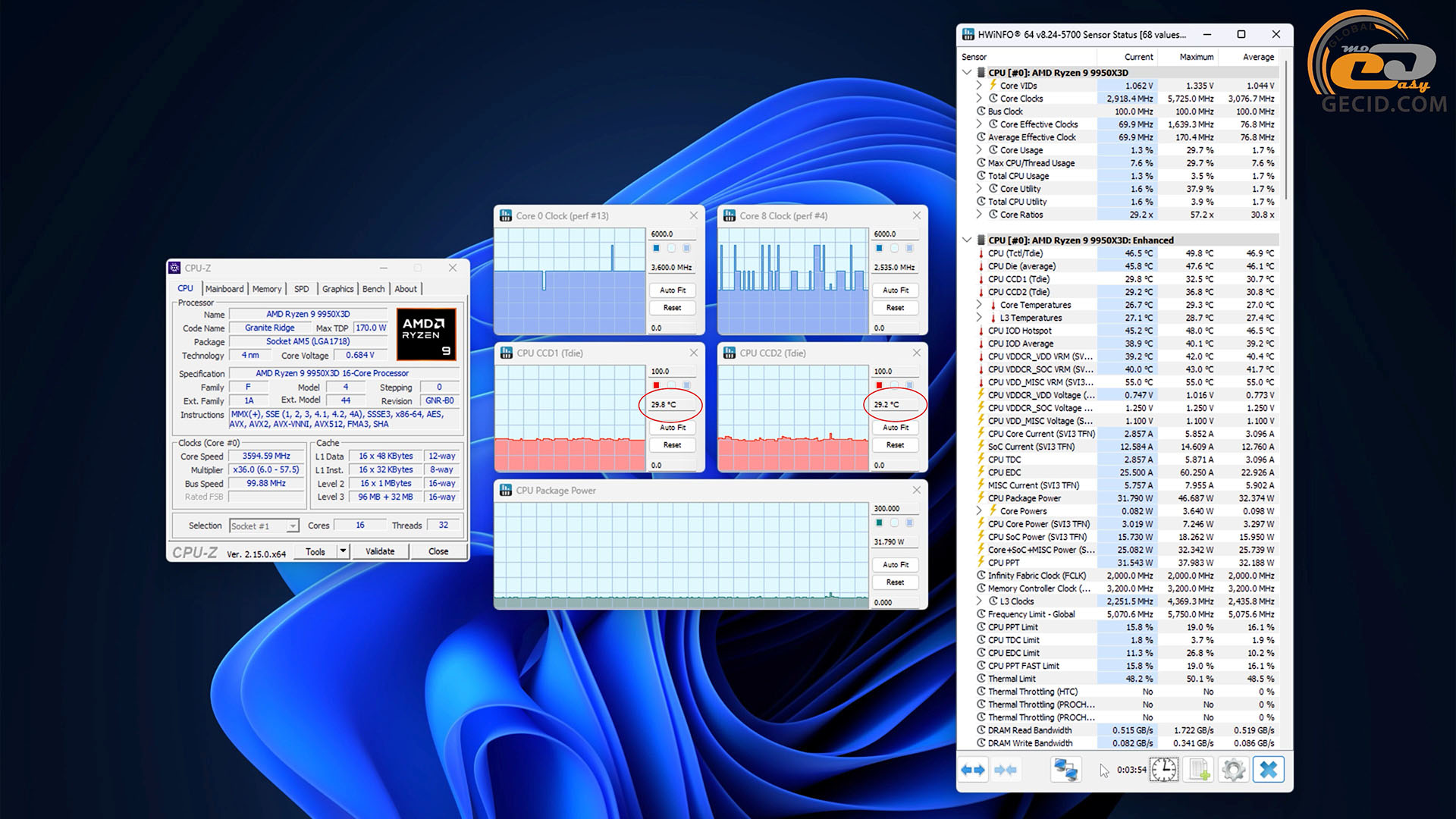Open the About tab in CPU-Z
This screenshot has height=819, width=1456.
(406, 289)
